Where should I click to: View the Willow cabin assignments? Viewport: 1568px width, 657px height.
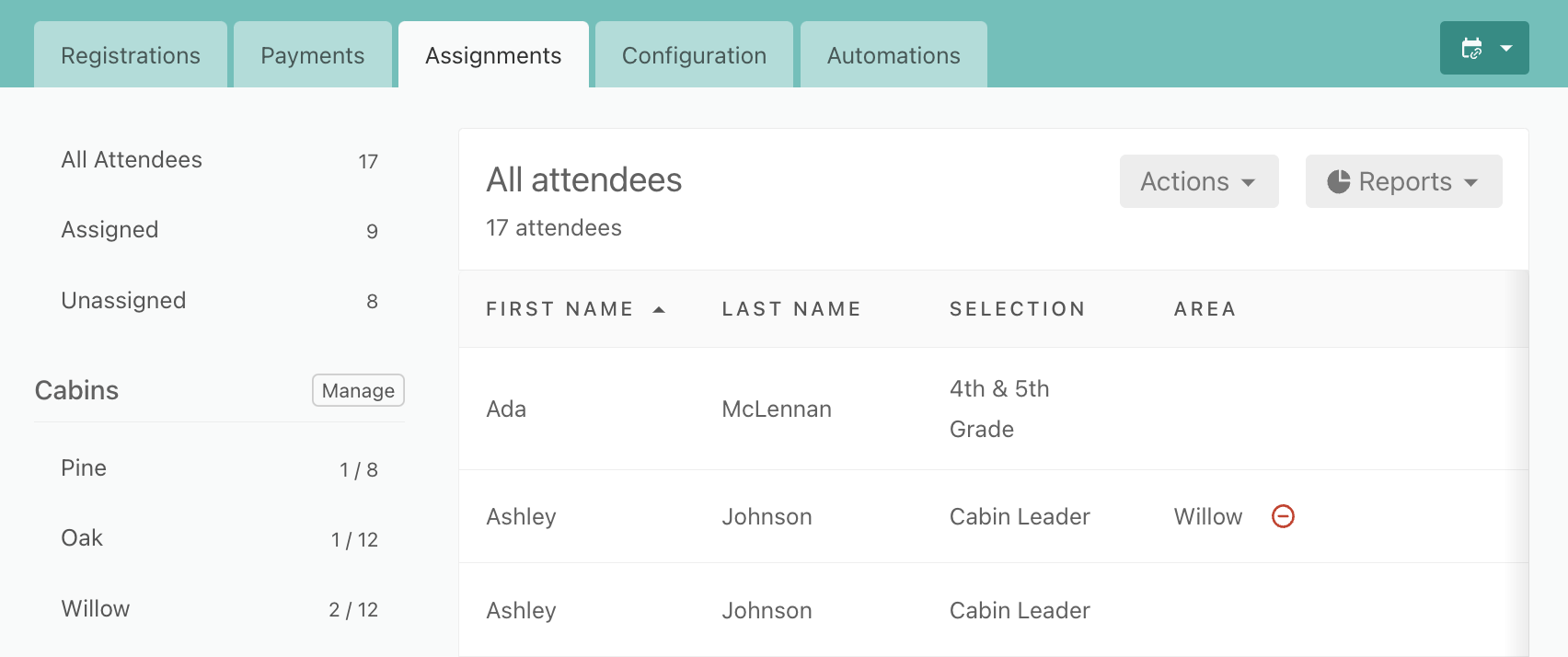[219, 609]
